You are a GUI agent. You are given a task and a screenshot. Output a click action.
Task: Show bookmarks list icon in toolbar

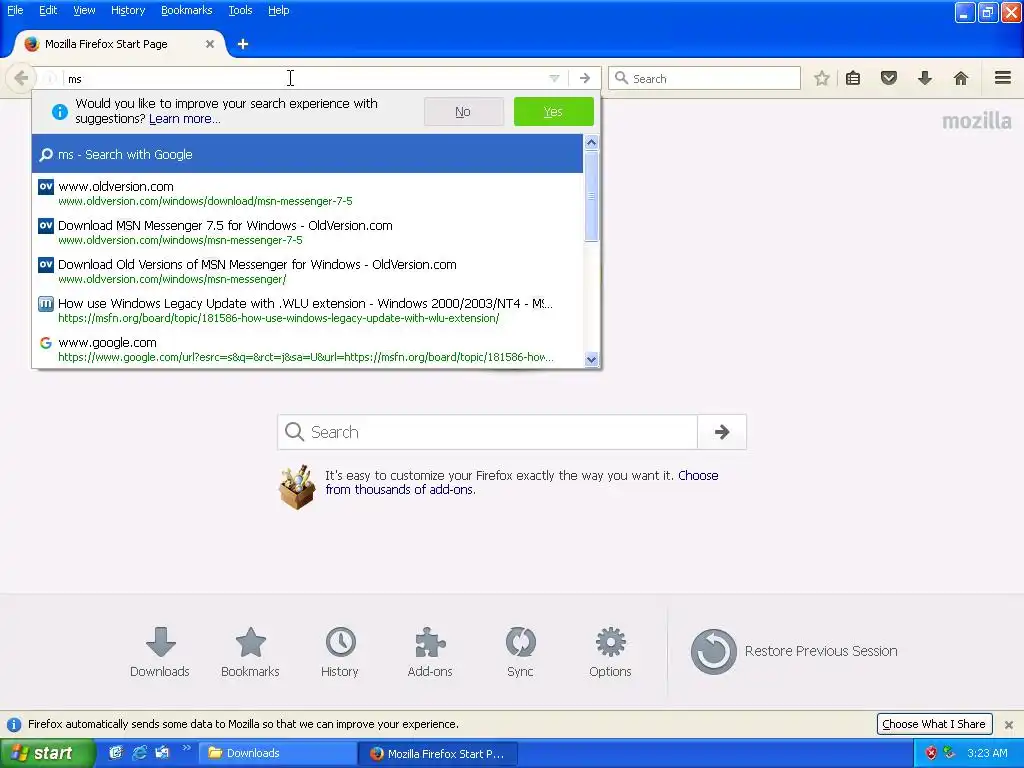tap(853, 78)
